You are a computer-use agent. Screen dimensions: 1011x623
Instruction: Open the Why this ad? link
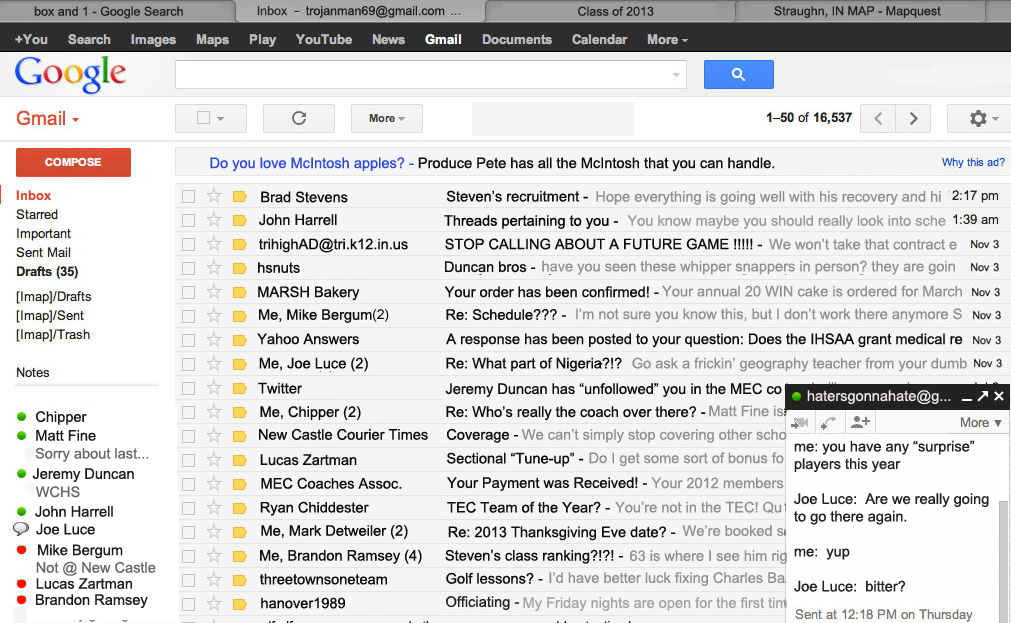coord(973,163)
